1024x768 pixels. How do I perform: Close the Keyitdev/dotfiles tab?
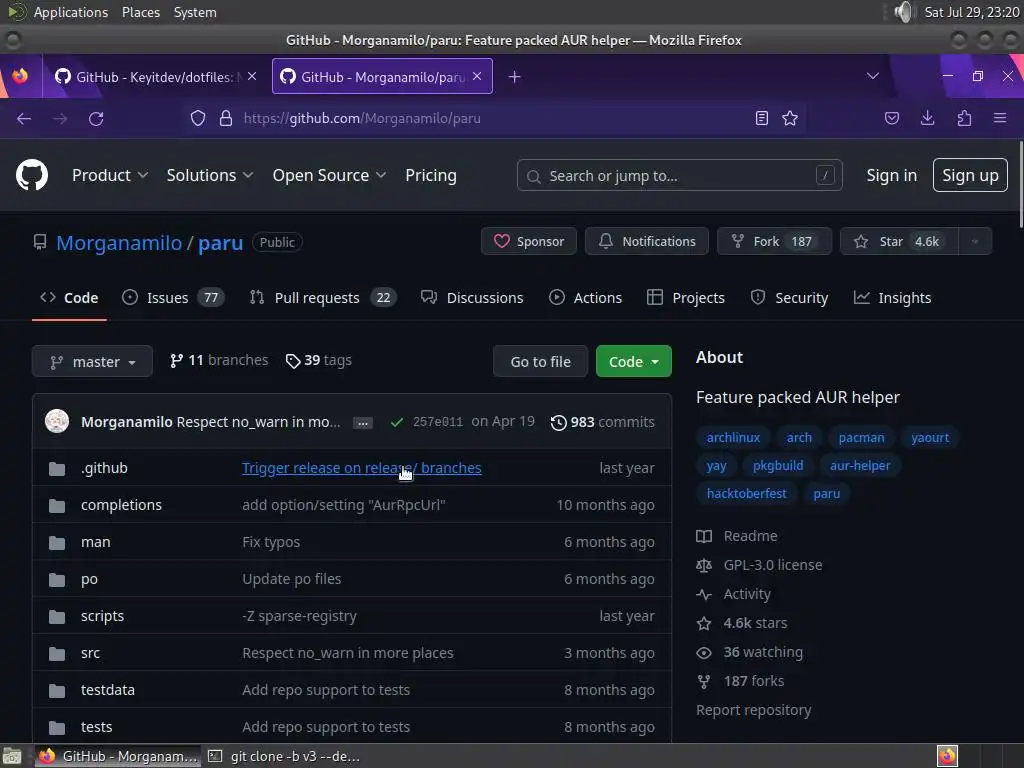252,76
